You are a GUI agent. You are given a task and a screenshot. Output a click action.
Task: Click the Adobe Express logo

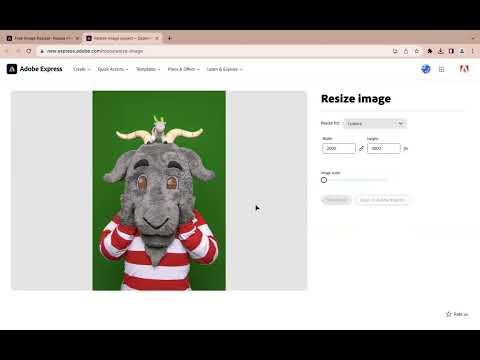35,69
